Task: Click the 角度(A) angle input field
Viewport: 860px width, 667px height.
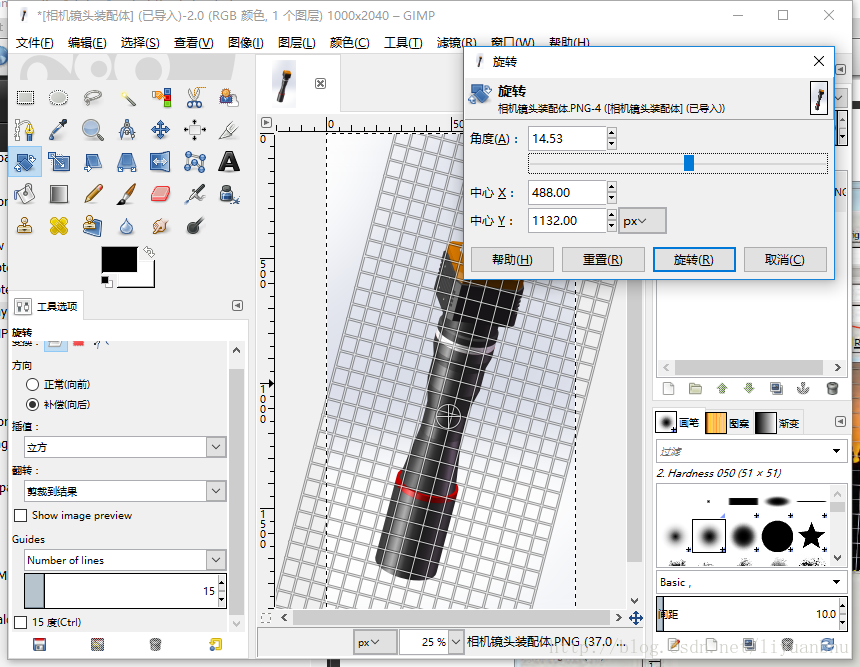Action: click(x=568, y=138)
